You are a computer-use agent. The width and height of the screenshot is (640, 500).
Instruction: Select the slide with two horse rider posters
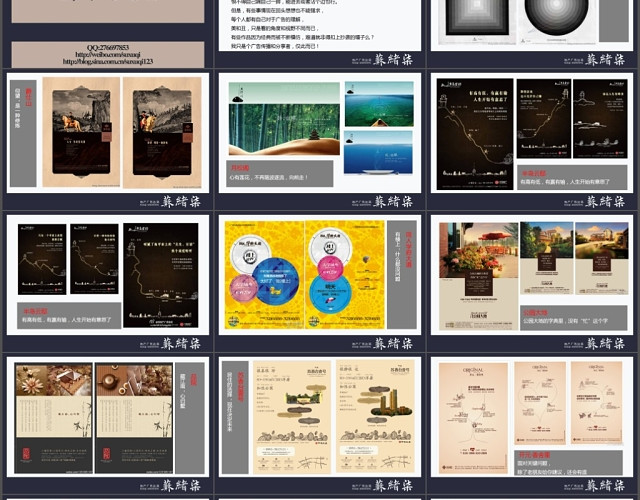coord(108,133)
